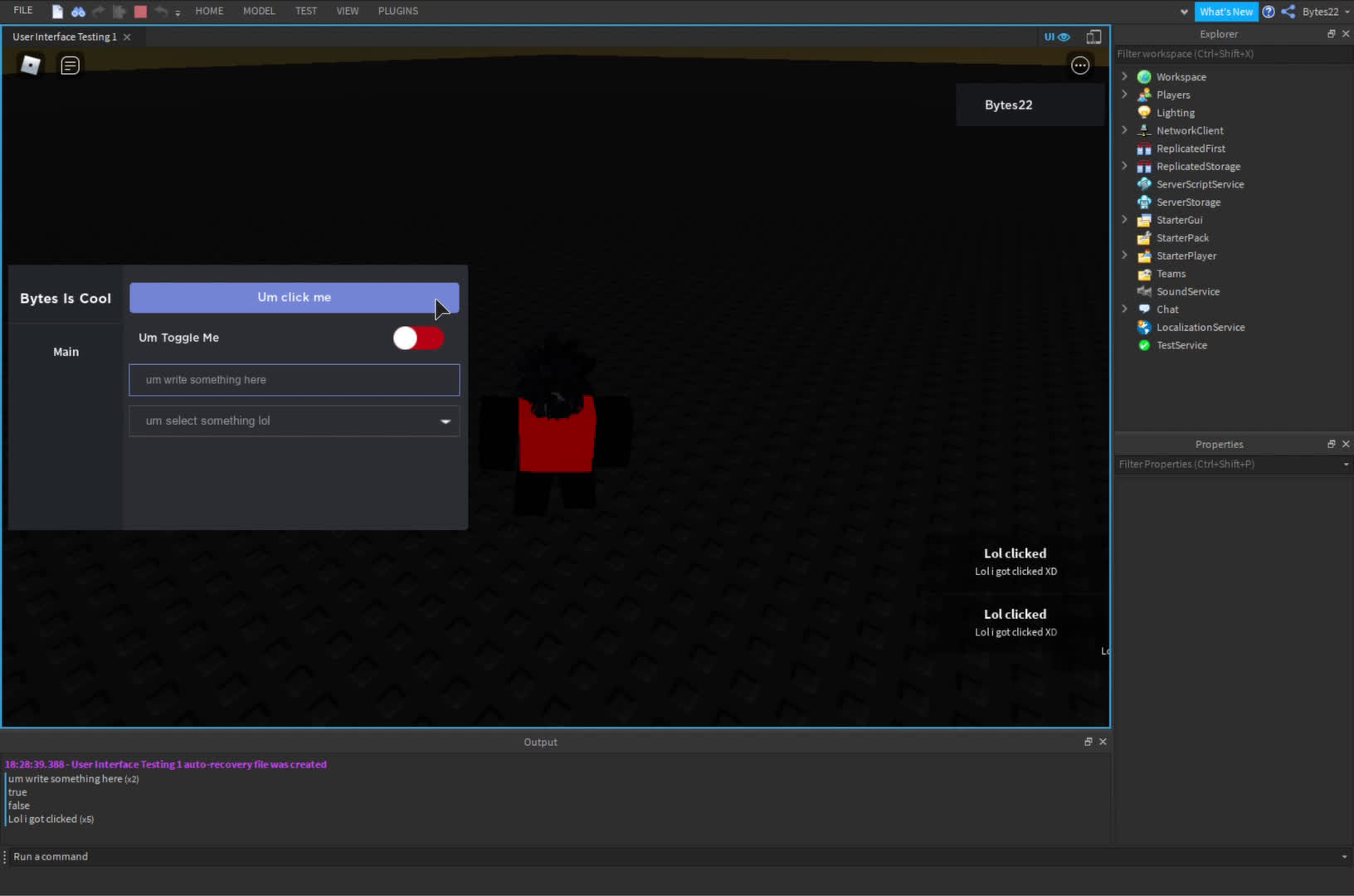Open the quick access toolbar customize arrow

[178, 13]
